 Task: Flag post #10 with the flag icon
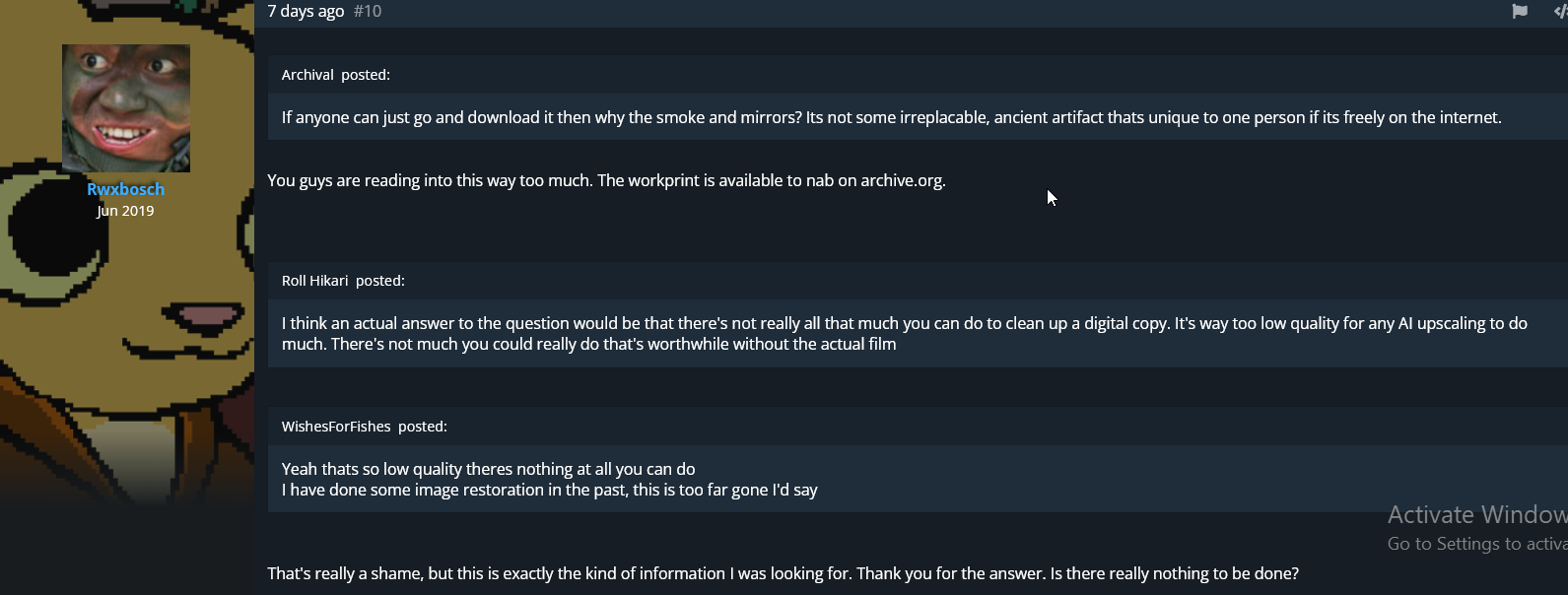[1520, 11]
